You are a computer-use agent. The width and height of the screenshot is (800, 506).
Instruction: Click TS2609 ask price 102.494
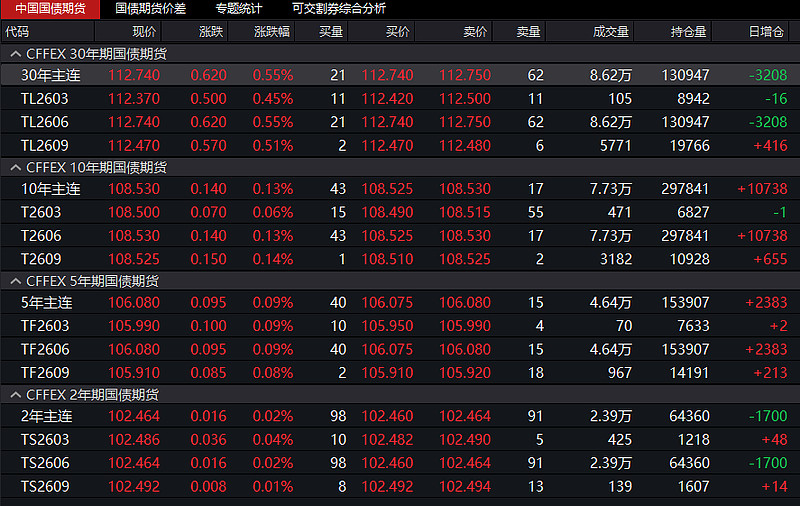click(x=465, y=487)
